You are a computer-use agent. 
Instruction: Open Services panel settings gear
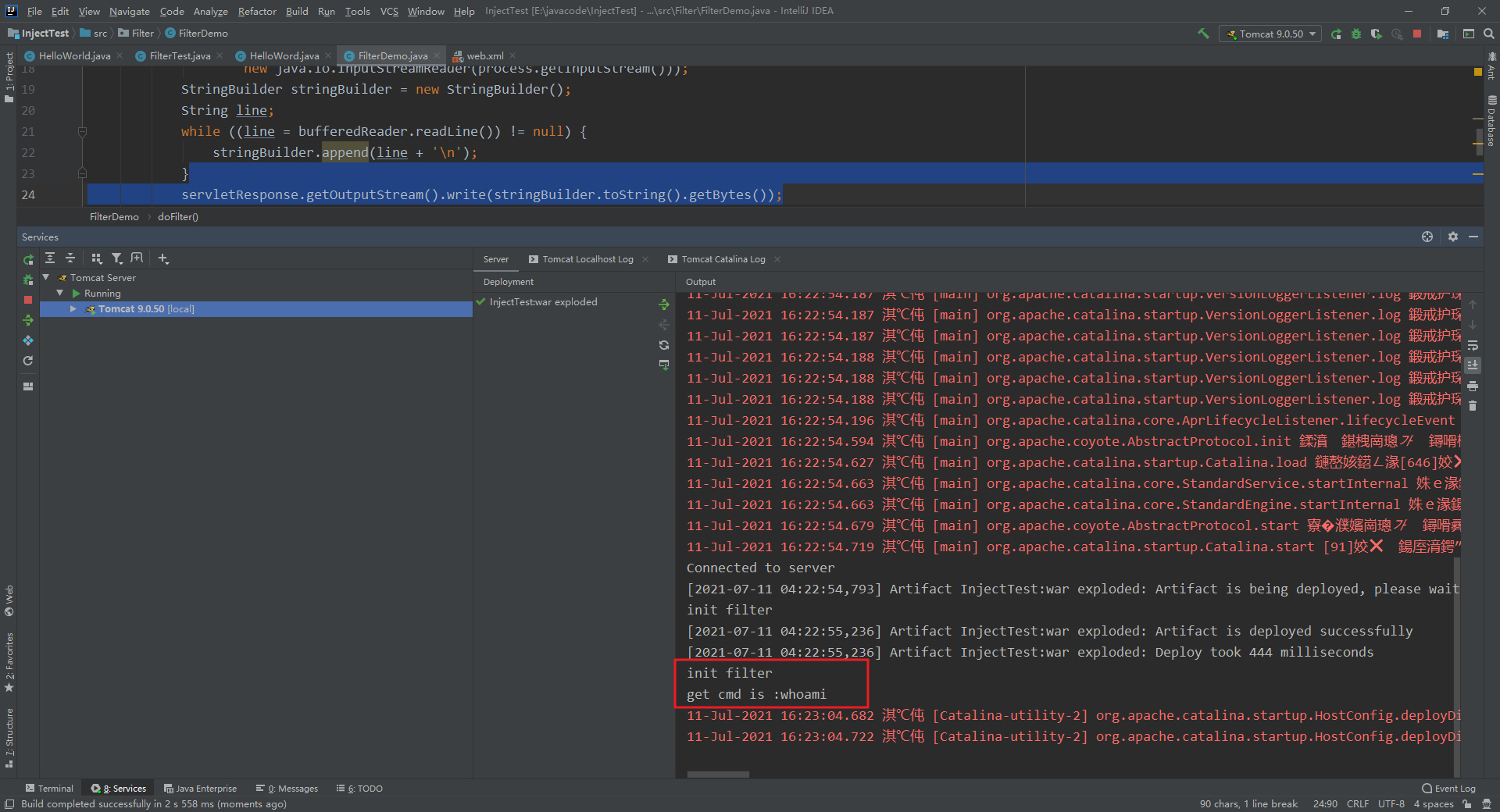coord(1453,237)
